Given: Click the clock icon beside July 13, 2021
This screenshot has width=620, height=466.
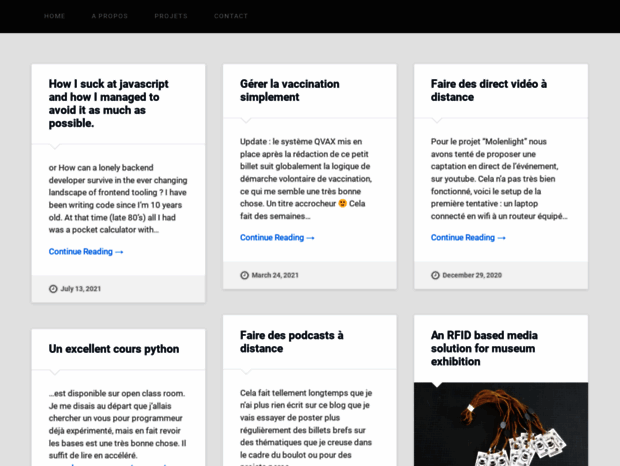Looking at the screenshot, I should coord(53,289).
